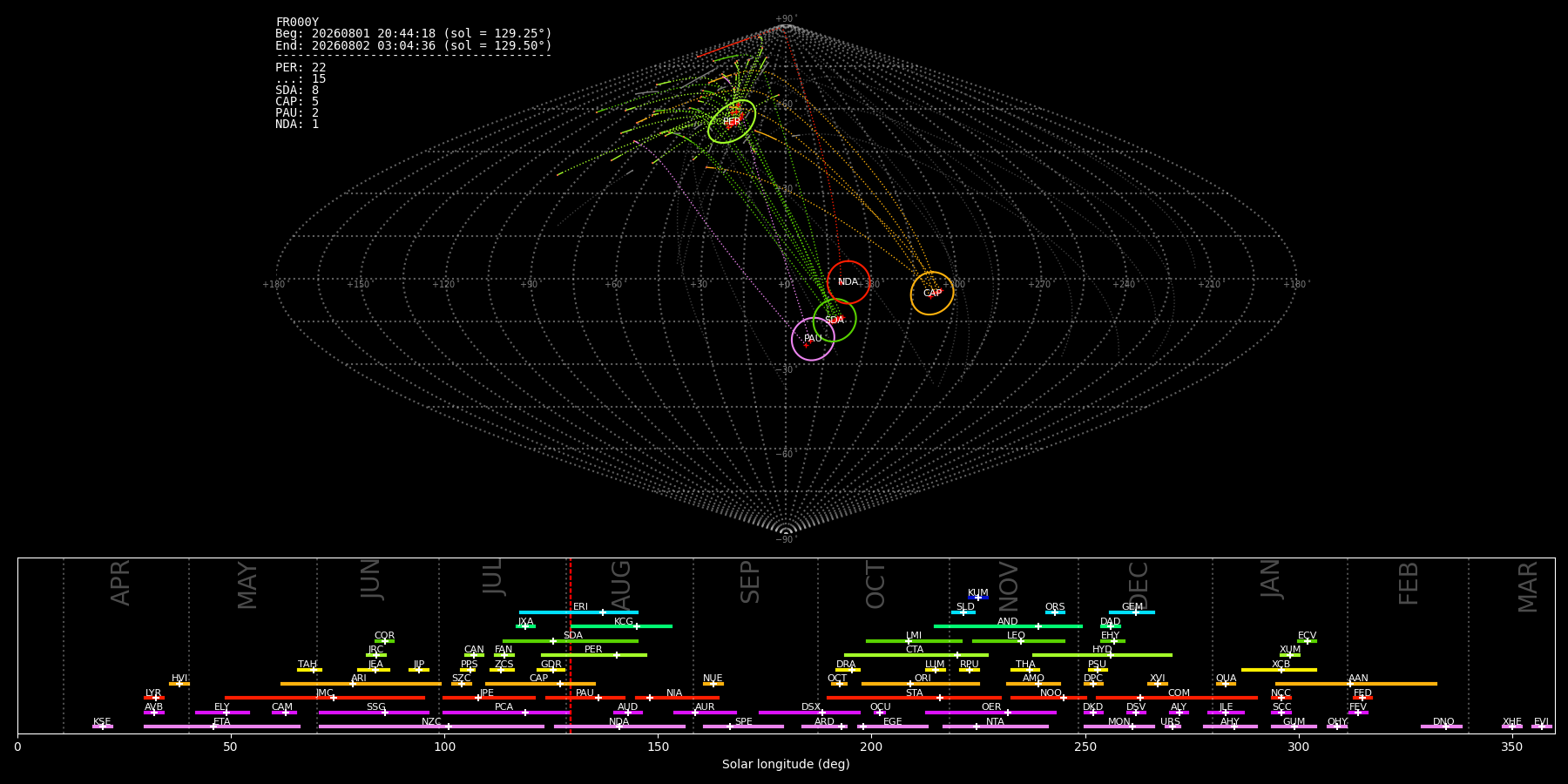Click the 'PER: 22' count in legend

pyautogui.click(x=301, y=68)
